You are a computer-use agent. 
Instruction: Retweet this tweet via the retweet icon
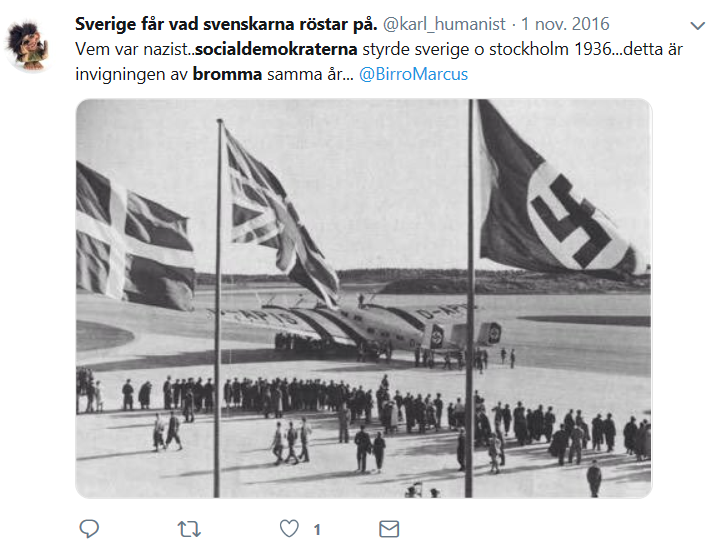189,529
